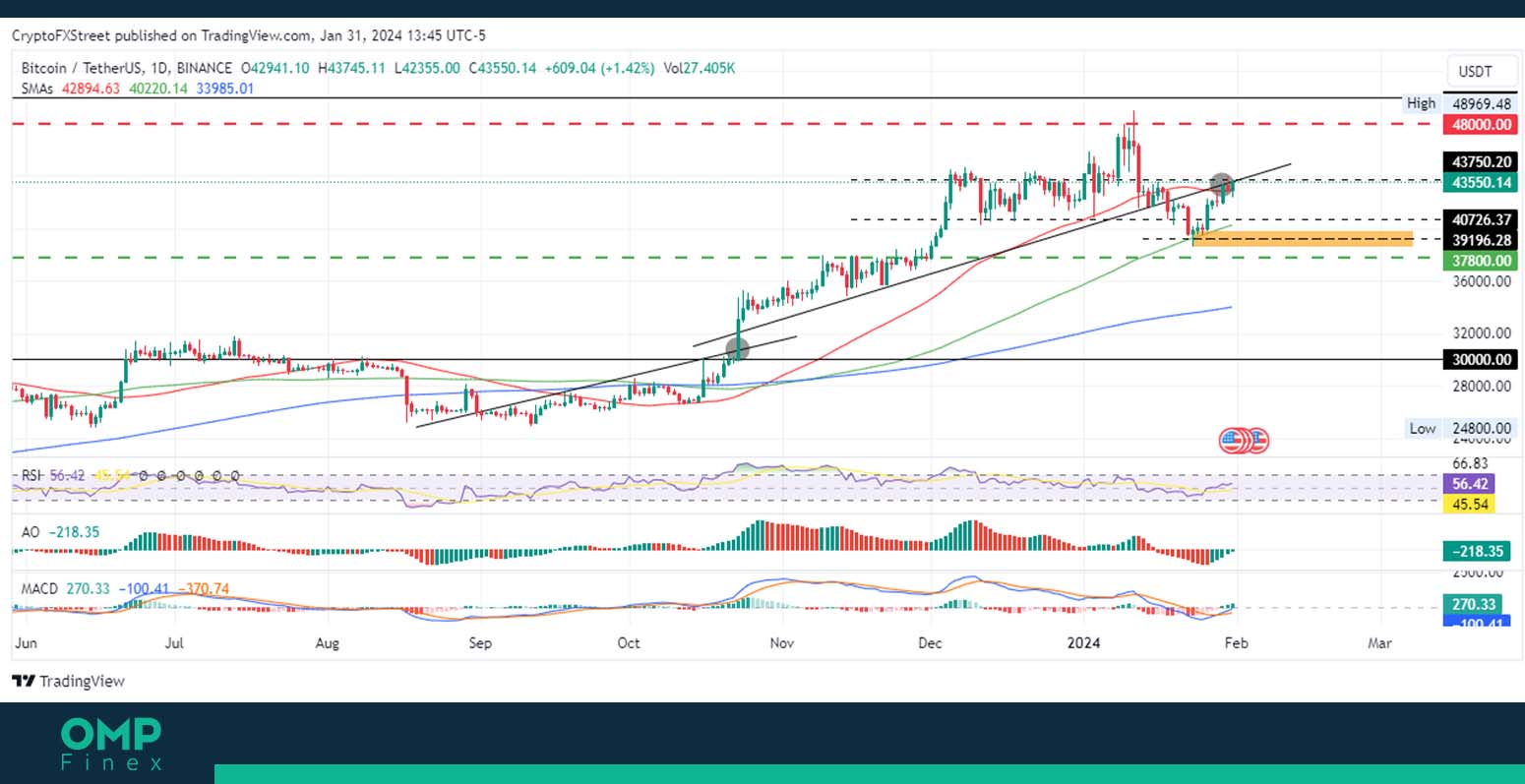Screen dimensions: 1525x784
Task: Click the 66.83 RSI axis value
Action: pyautogui.click(x=1469, y=463)
